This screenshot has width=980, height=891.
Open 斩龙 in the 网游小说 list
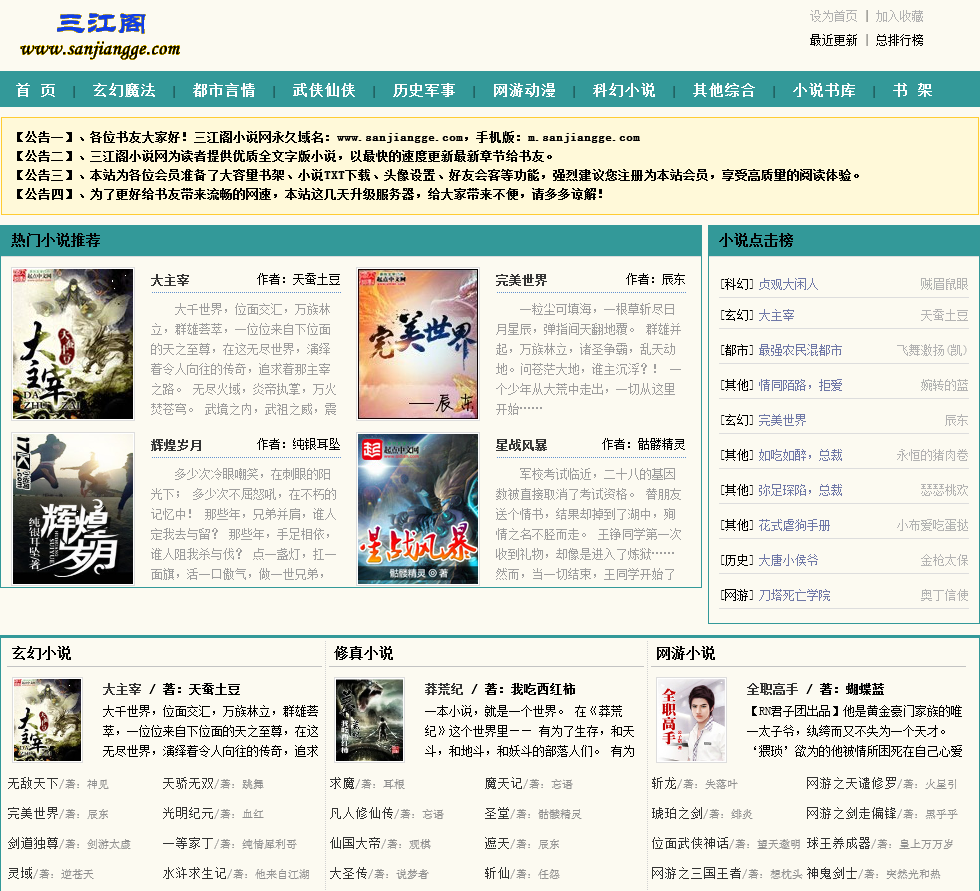point(664,783)
